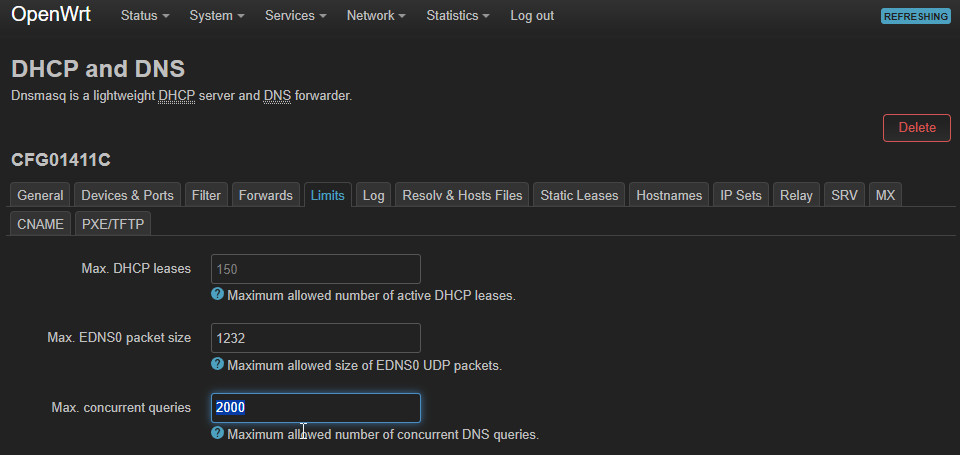Click help icon beside concurrent DNS queries description
The height and width of the screenshot is (455, 960).
[x=217, y=434]
